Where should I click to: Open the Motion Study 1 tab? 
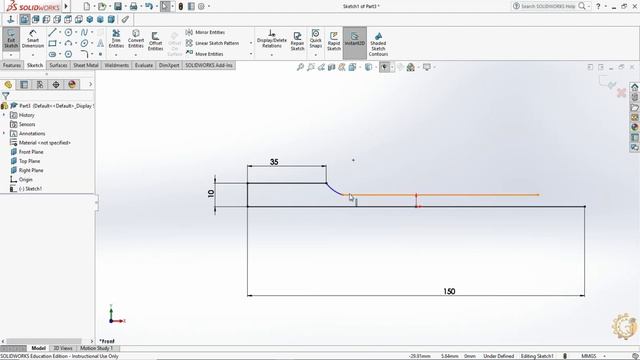pyautogui.click(x=96, y=348)
